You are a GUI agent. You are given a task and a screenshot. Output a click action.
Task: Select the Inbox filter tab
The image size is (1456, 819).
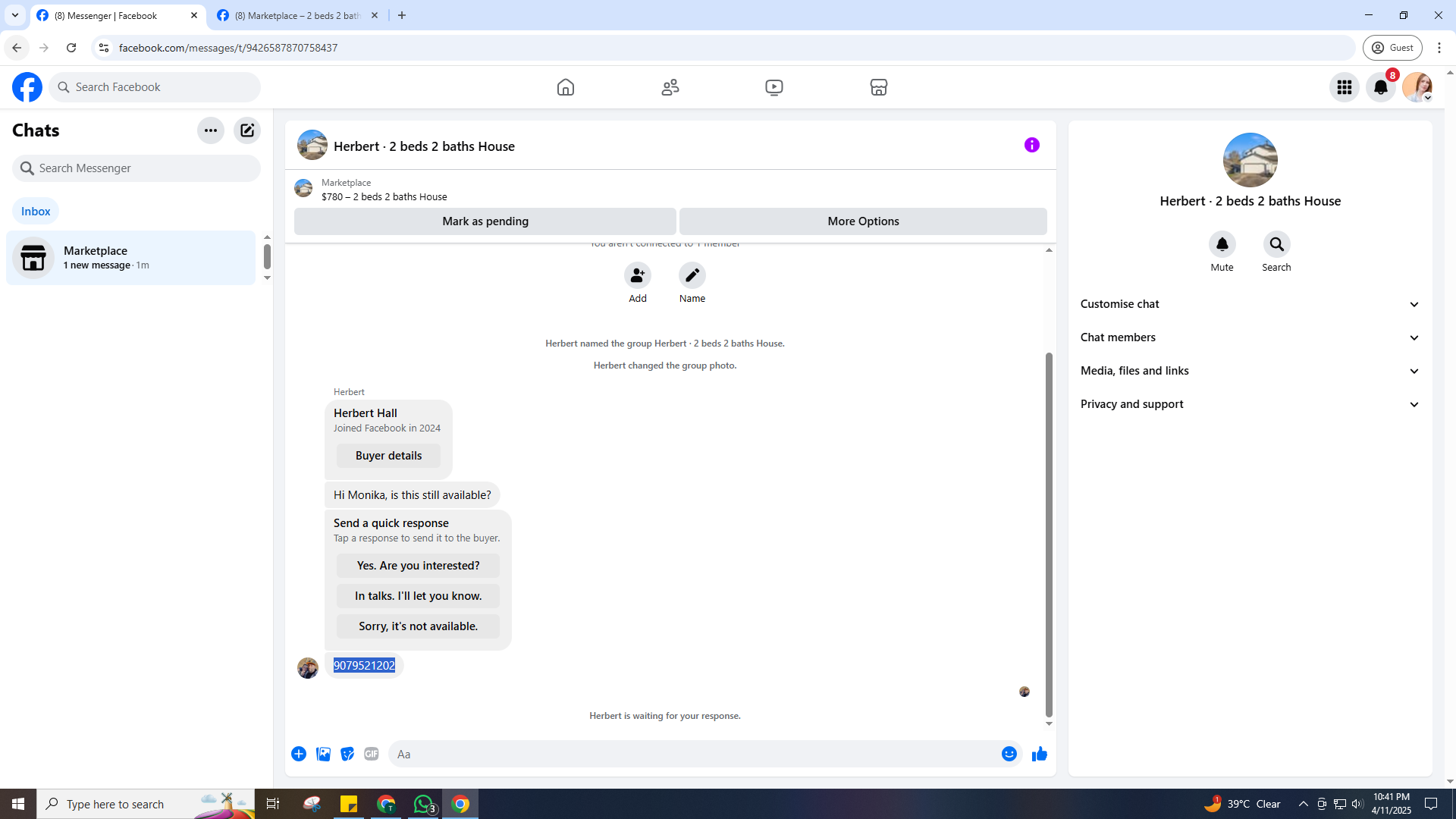point(36,212)
